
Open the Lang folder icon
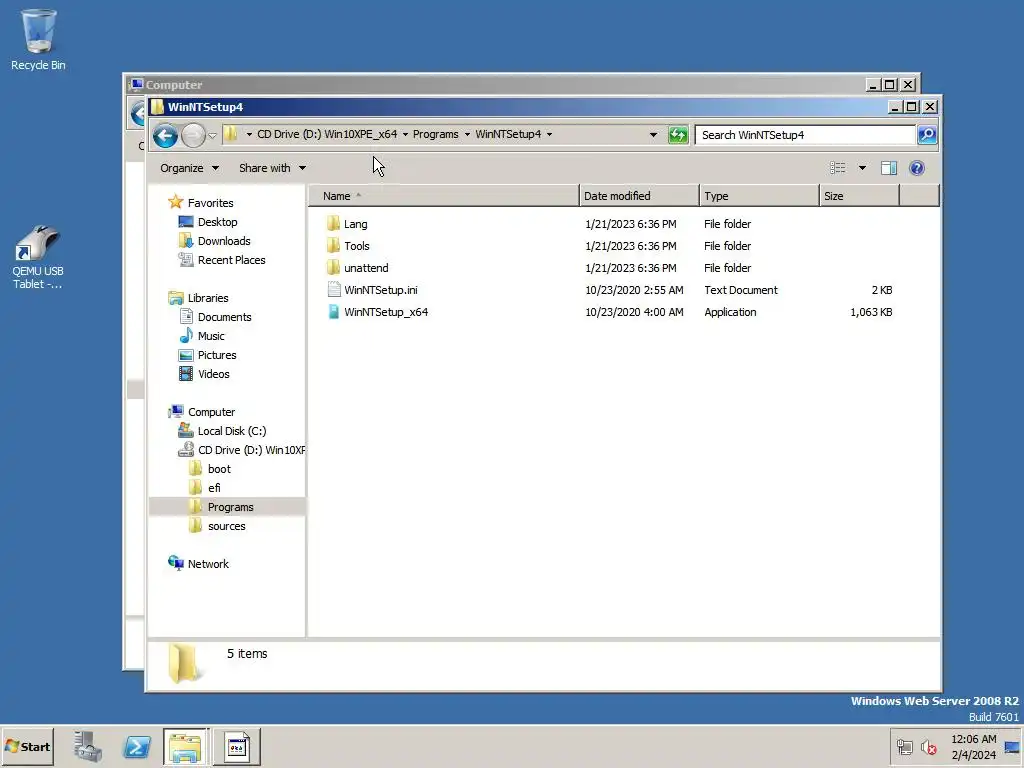pos(333,224)
